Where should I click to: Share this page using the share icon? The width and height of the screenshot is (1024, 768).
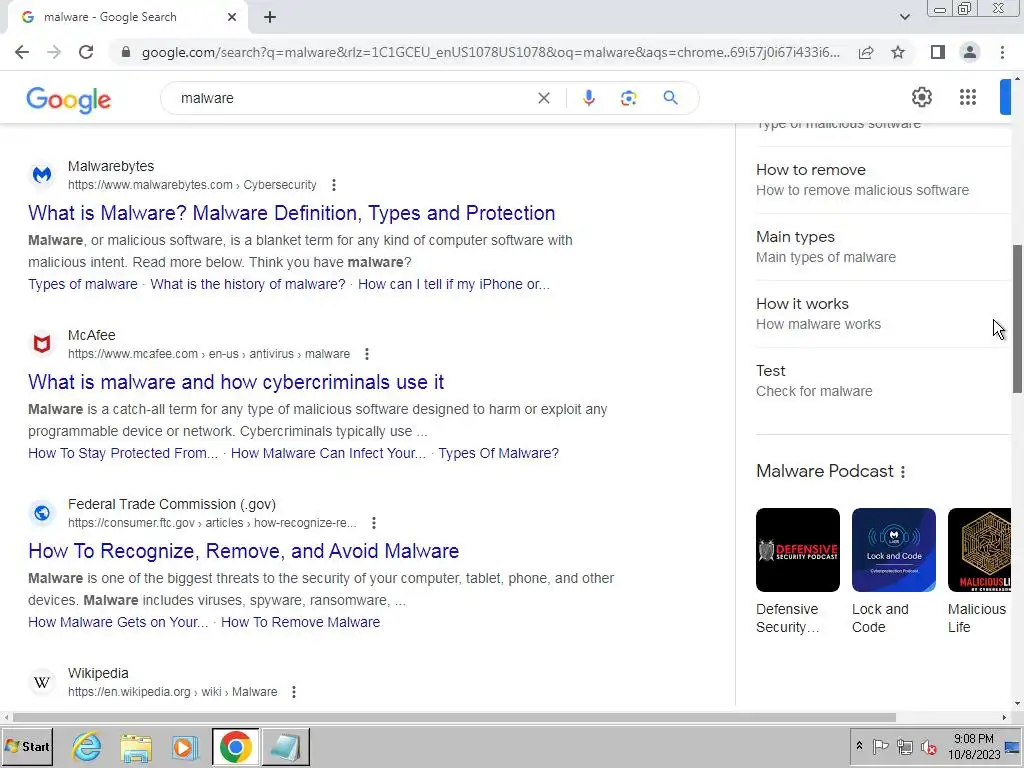[866, 52]
